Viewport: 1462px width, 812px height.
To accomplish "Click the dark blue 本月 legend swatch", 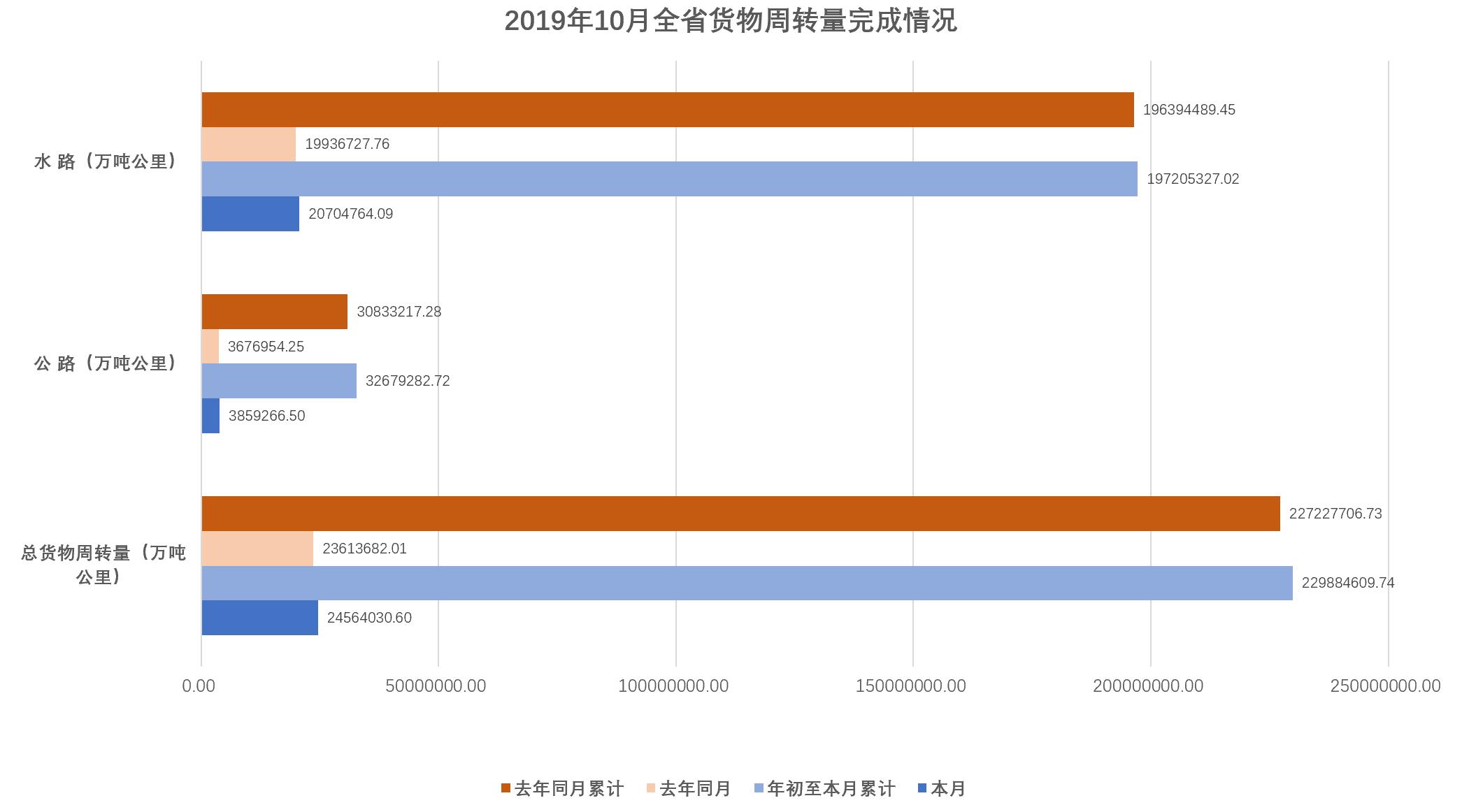I will tap(922, 788).
